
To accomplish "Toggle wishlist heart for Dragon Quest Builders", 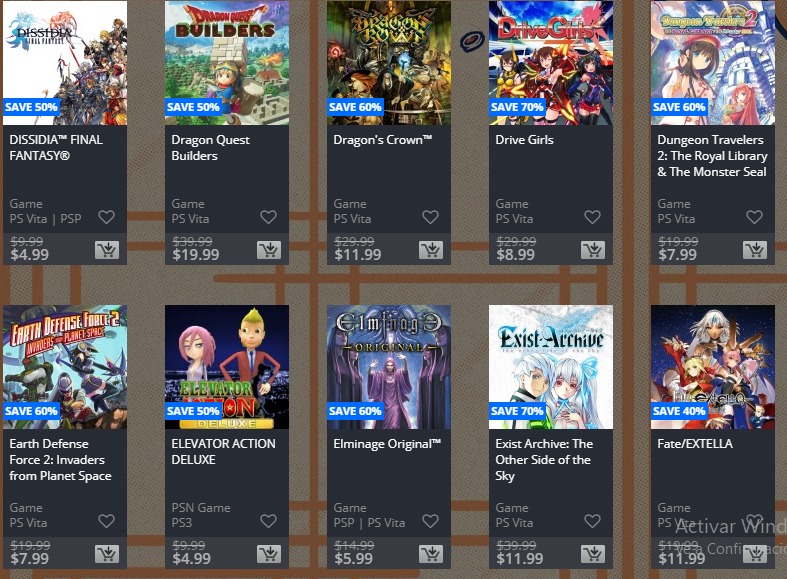I will click(269, 217).
